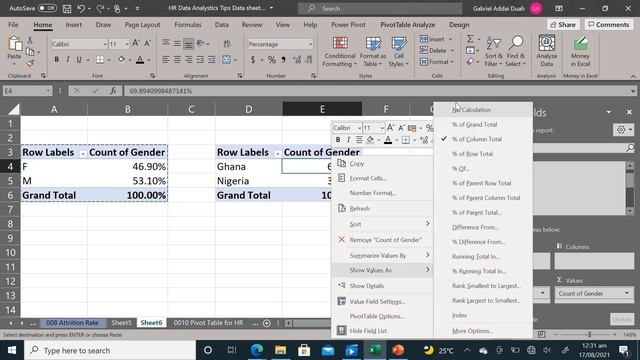The height and width of the screenshot is (360, 640).
Task: Choose % of Parent Row Total
Action: coord(483,183)
